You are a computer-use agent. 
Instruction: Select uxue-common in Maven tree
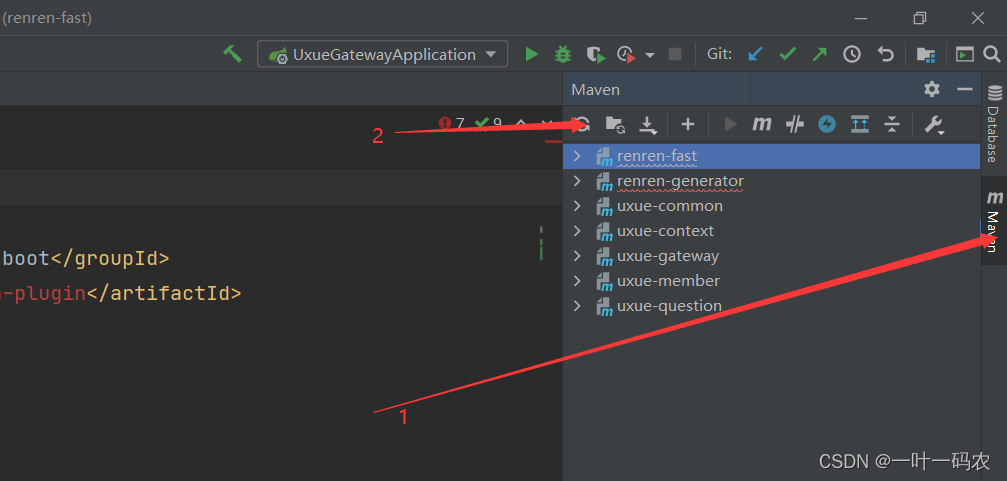tap(771, 206)
